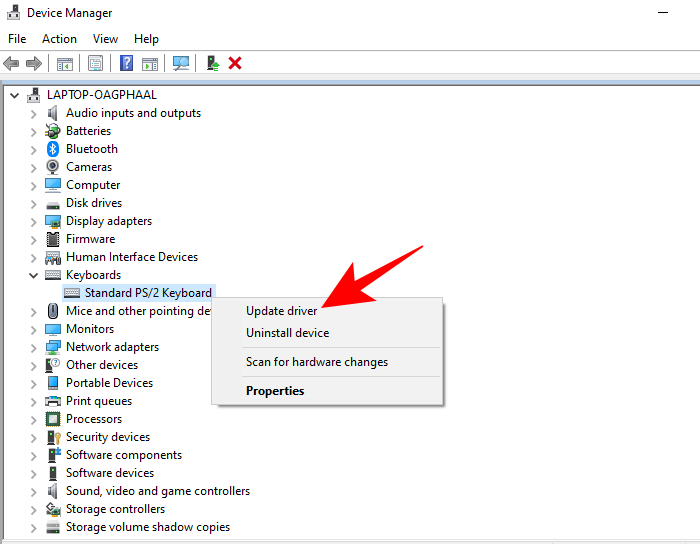Click Update device driver toolbar icon

pyautogui.click(x=213, y=63)
